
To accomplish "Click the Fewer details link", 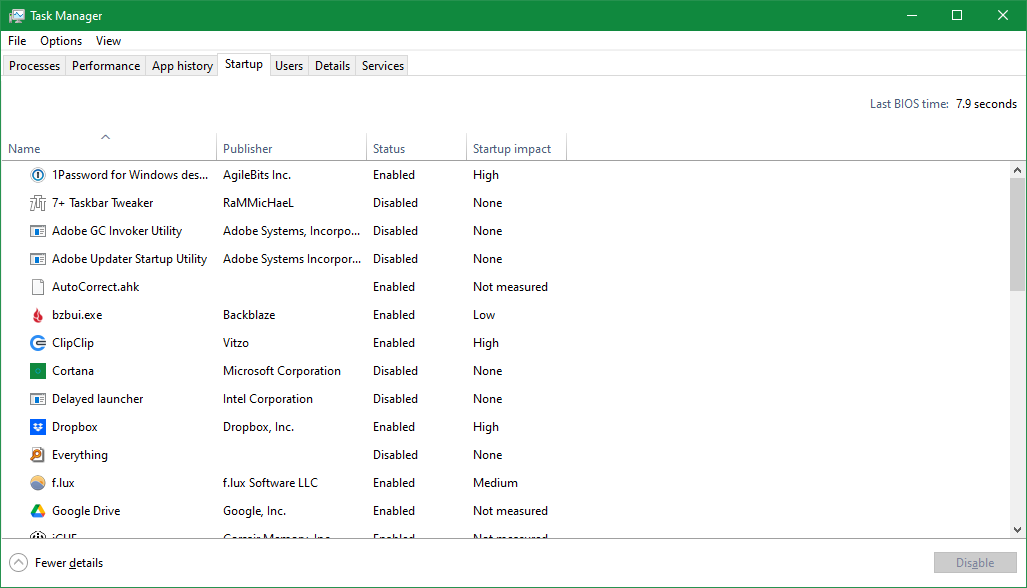I will pos(70,562).
